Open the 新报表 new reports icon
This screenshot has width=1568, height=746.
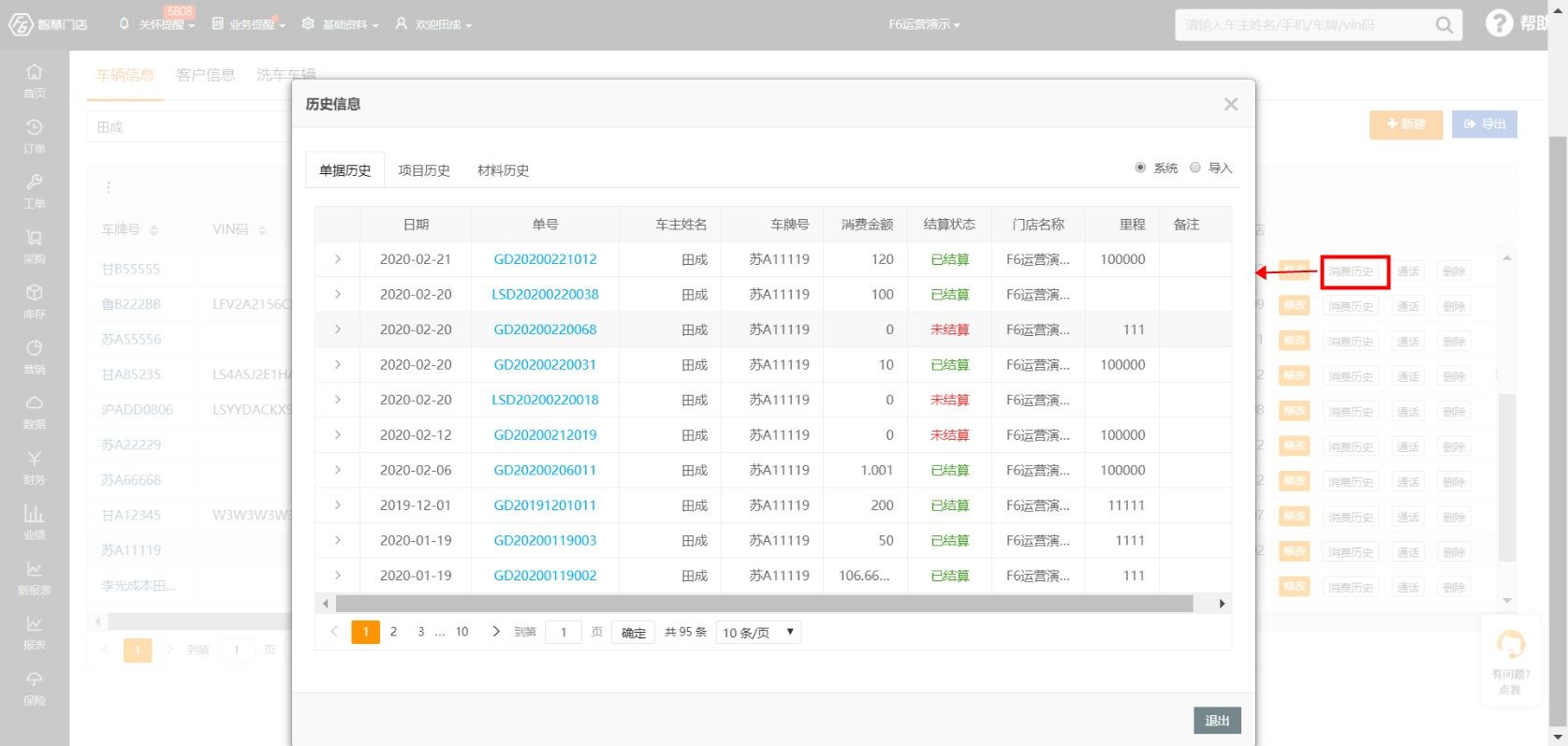pos(34,568)
